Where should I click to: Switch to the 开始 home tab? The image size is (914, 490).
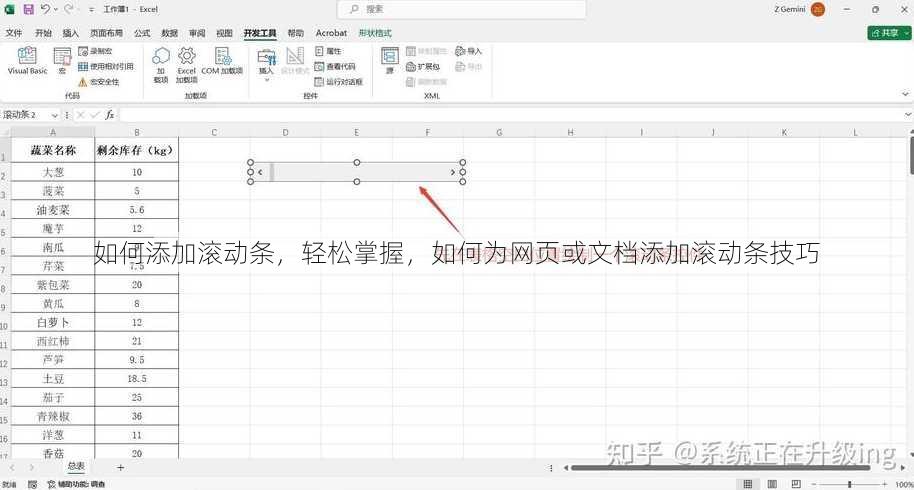43,33
